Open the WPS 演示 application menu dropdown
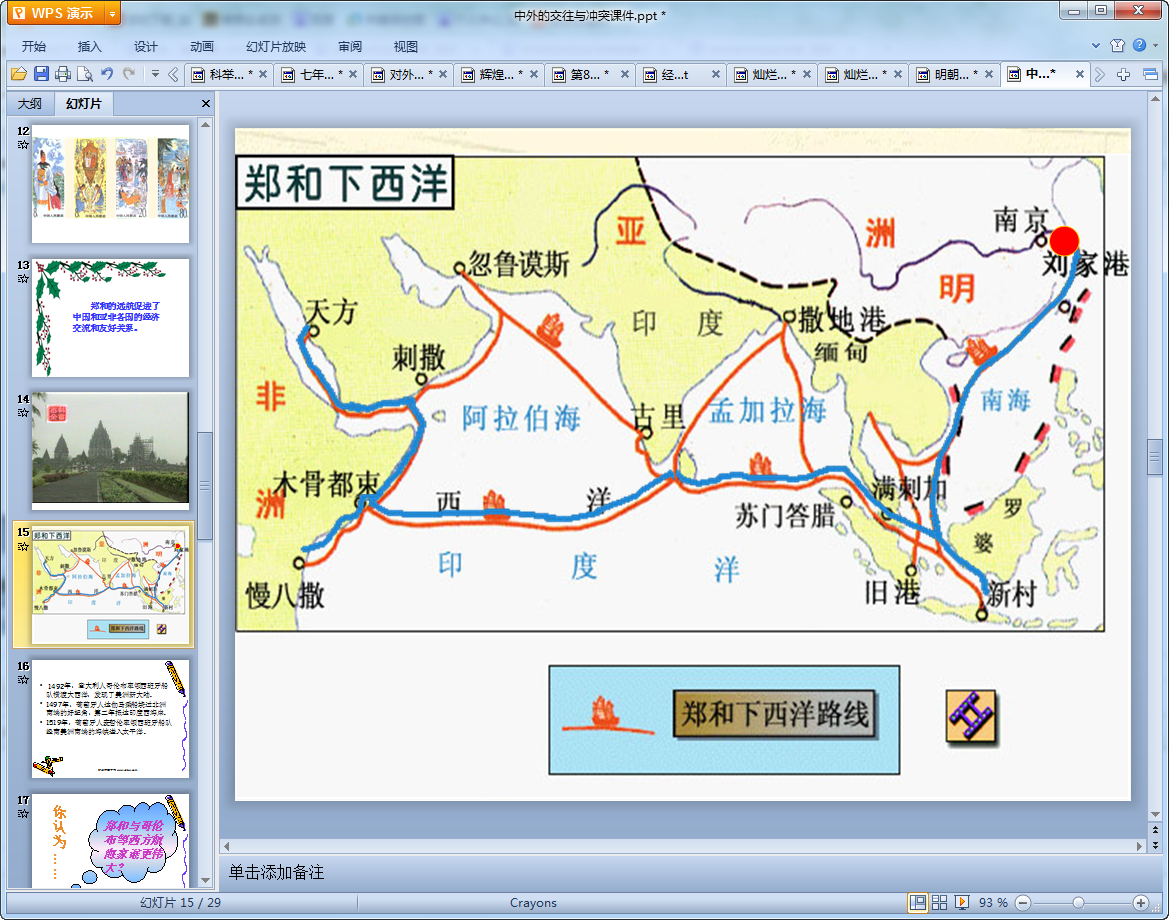The height and width of the screenshot is (920, 1169). click(x=111, y=13)
